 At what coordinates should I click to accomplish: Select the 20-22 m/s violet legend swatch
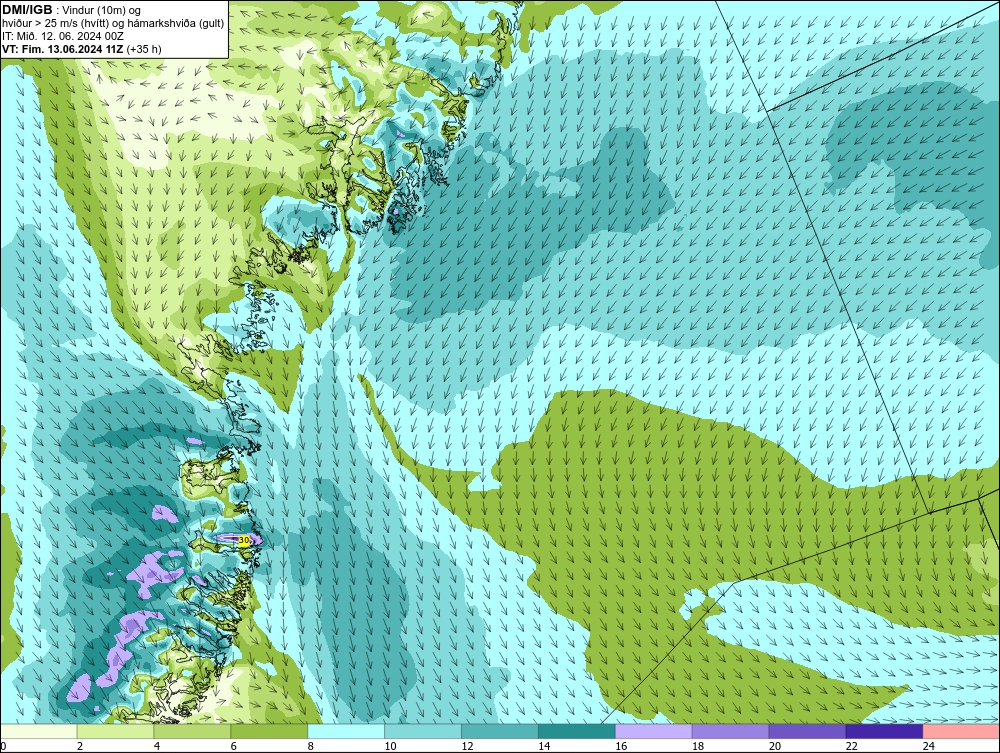pyautogui.click(x=807, y=731)
